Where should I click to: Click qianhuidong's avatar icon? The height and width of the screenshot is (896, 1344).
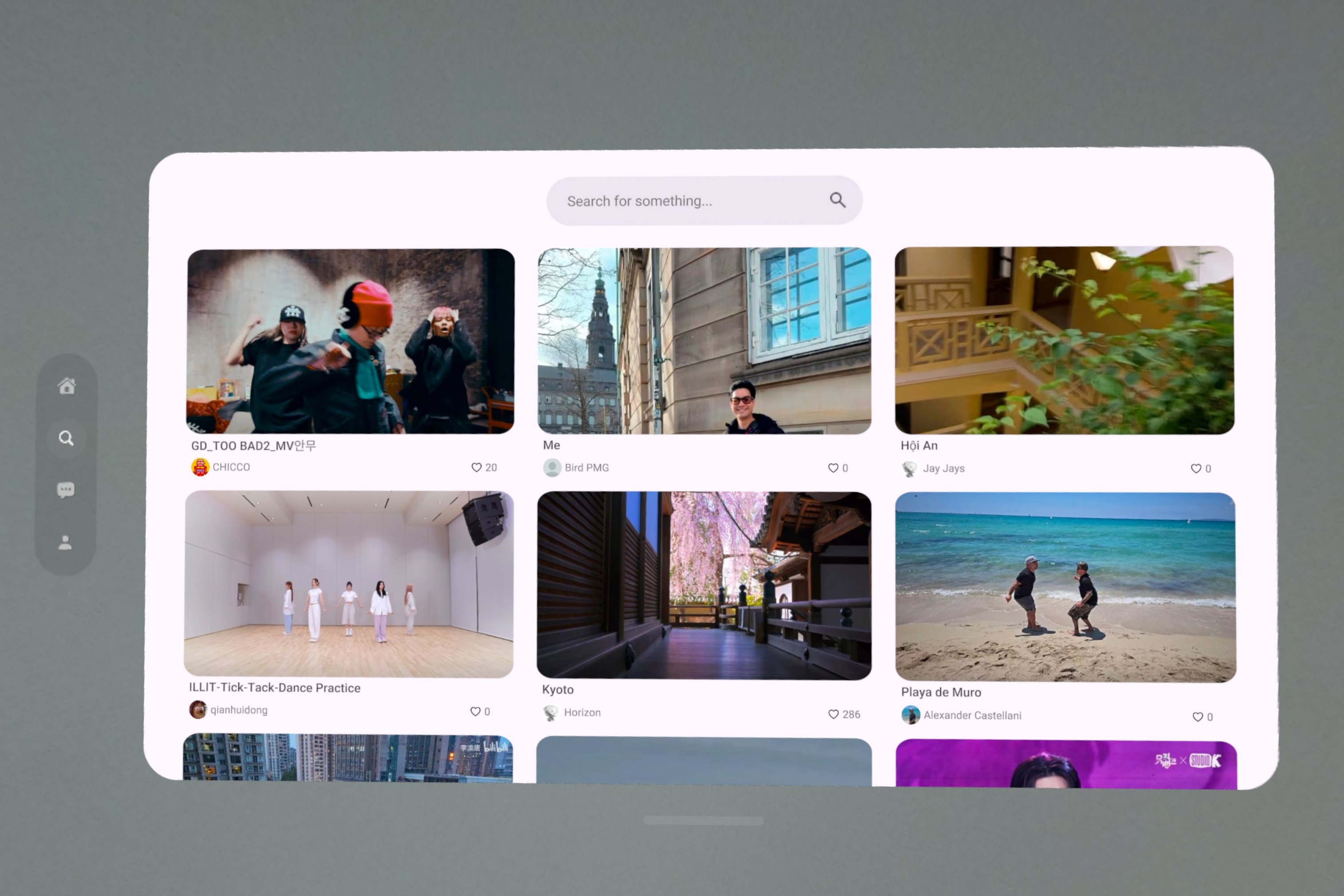click(x=198, y=710)
